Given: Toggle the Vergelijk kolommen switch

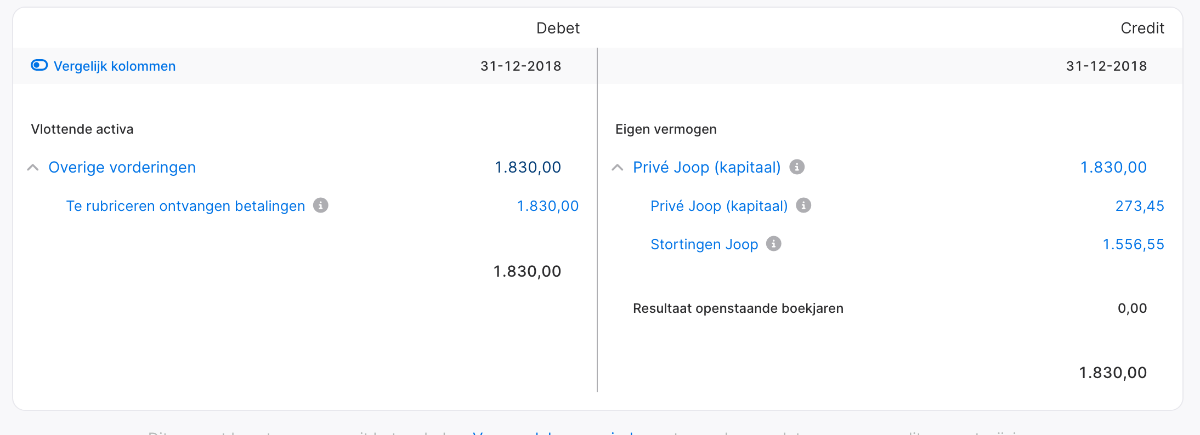Looking at the screenshot, I should click(40, 66).
